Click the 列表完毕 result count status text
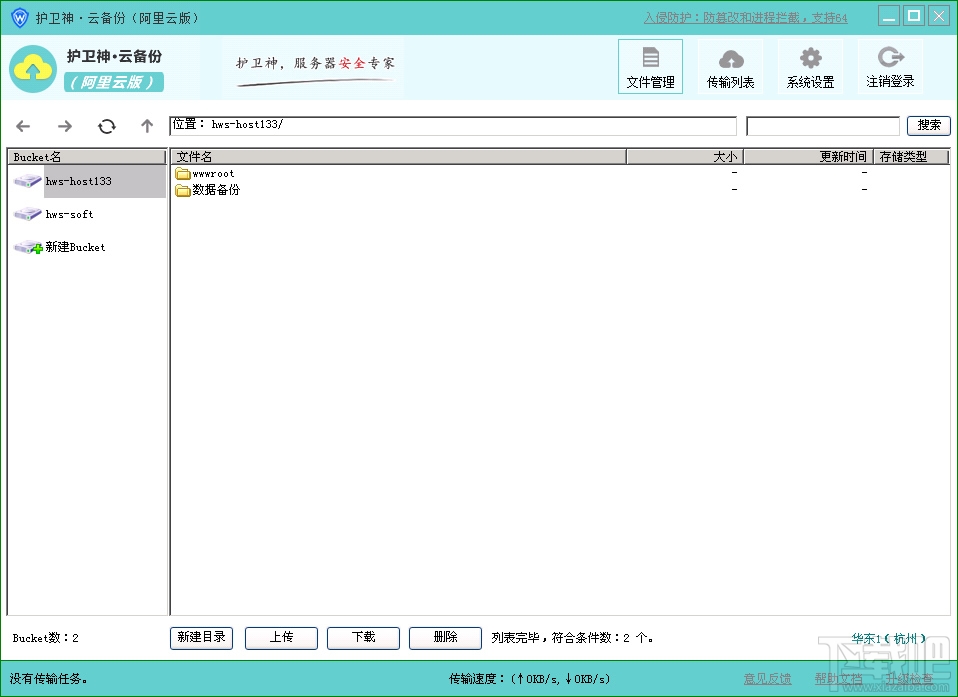 pos(572,638)
